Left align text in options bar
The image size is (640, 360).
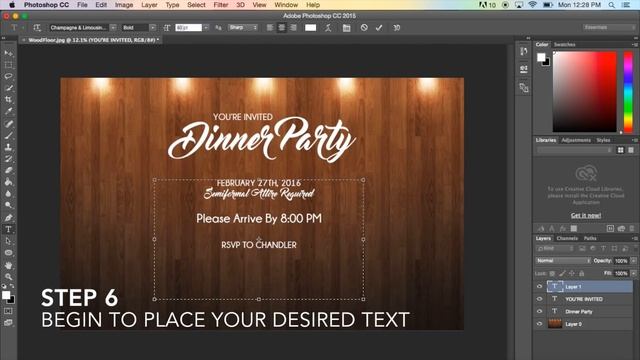tap(270, 28)
